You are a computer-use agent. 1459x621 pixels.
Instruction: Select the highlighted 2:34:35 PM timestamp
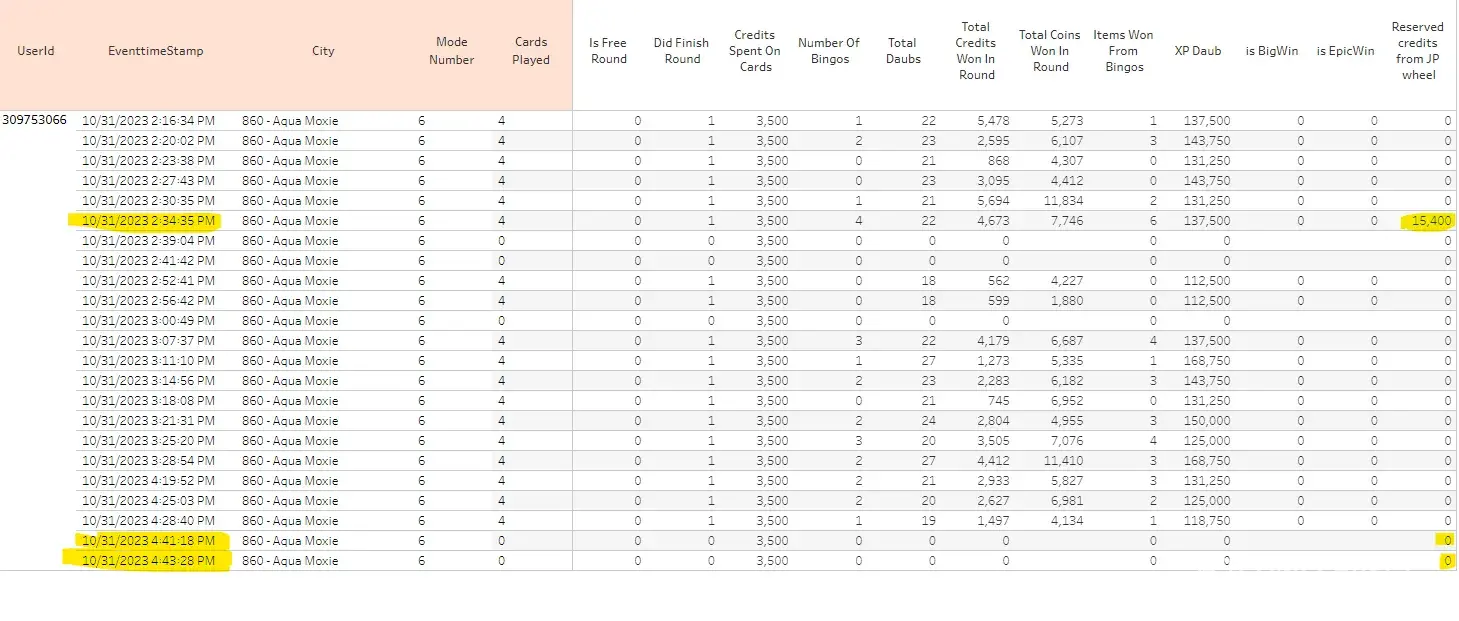point(148,221)
